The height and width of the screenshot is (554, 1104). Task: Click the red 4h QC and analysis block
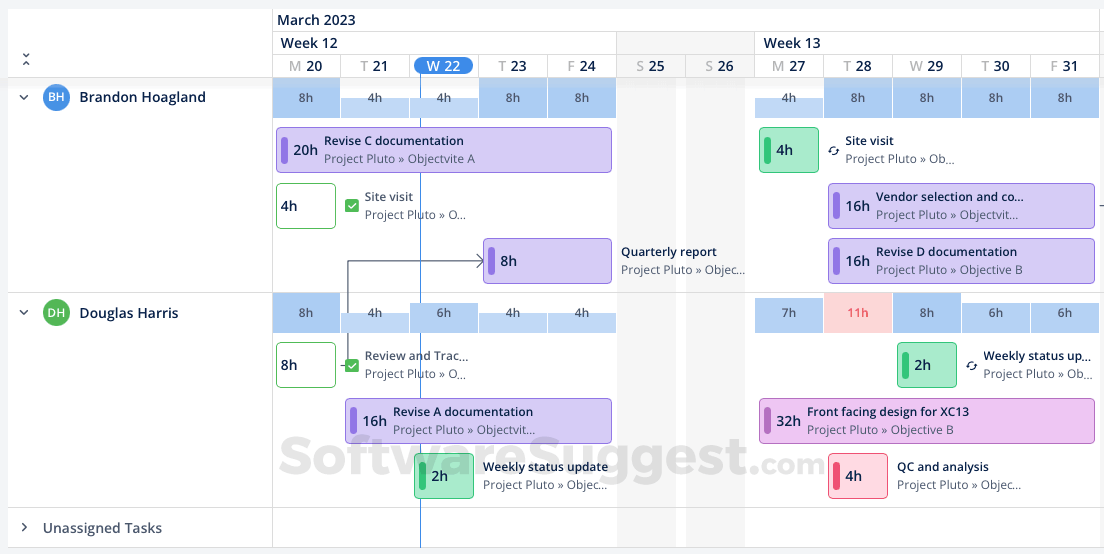tap(857, 476)
